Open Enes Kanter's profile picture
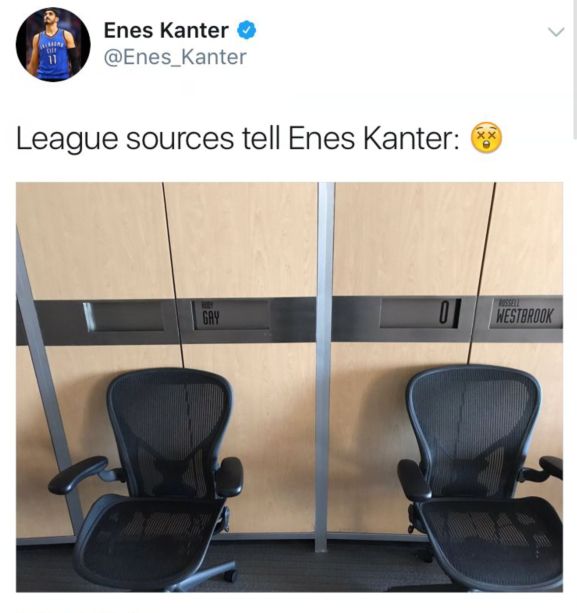Screen dimensions: 577x613 (x=53, y=44)
